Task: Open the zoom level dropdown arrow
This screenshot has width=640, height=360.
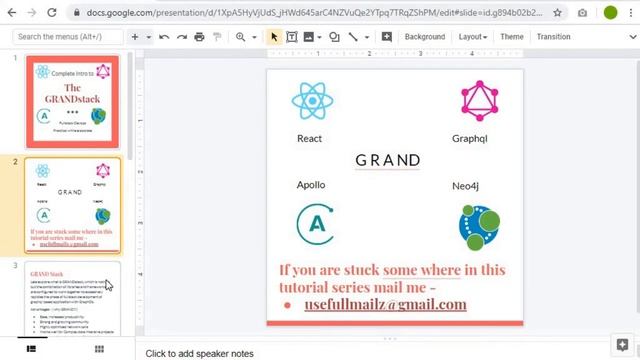Action: [254, 37]
